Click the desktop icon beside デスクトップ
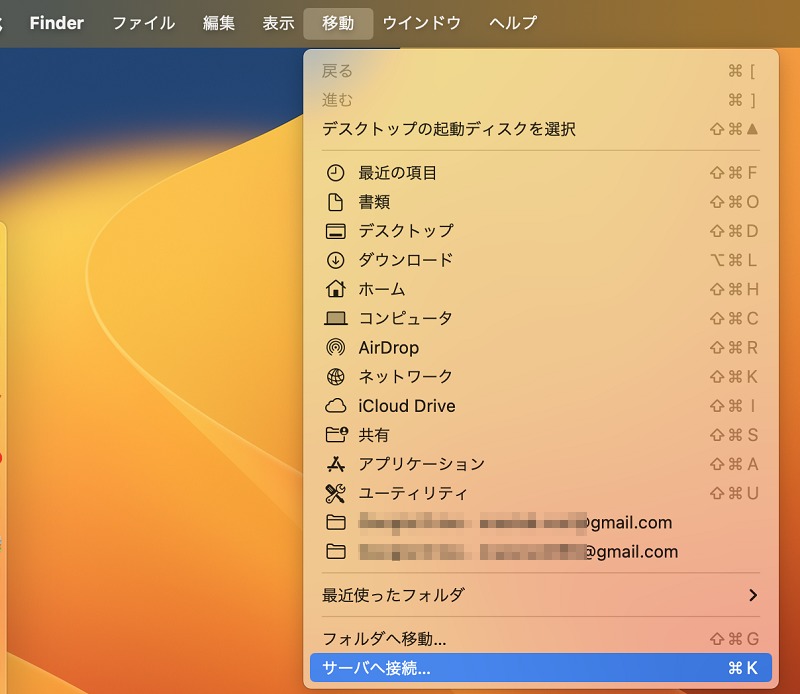This screenshot has width=800, height=694. click(x=335, y=231)
